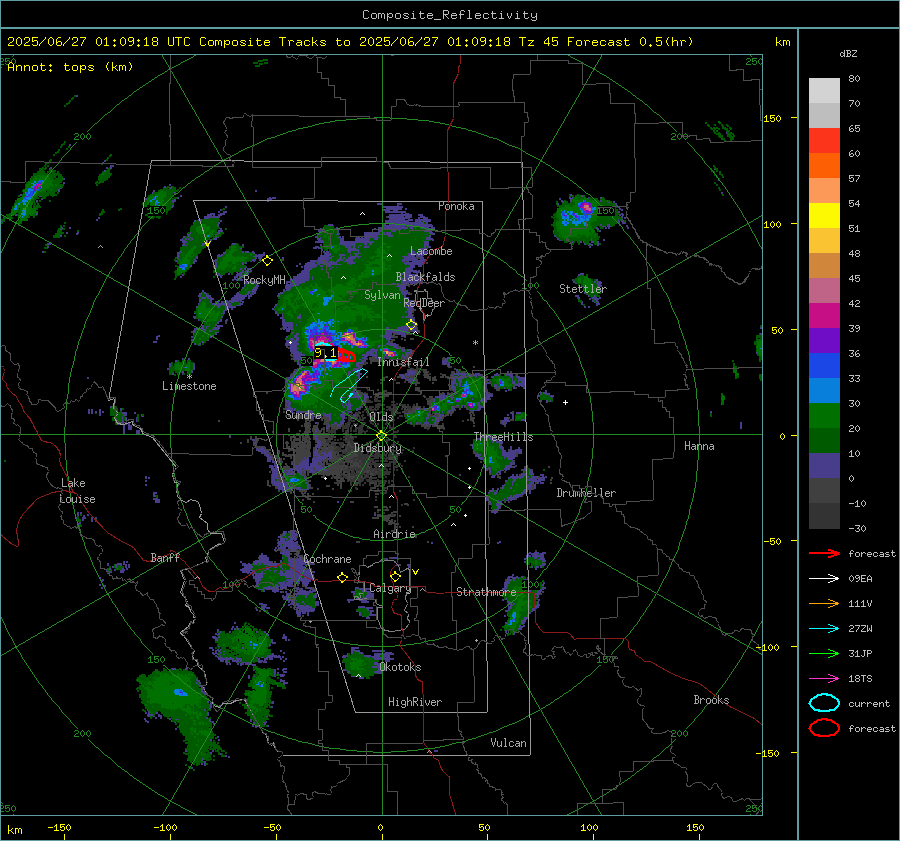This screenshot has height=841, width=900.
Task: Select the green 31JP arrow legend icon
Action: pos(824,653)
